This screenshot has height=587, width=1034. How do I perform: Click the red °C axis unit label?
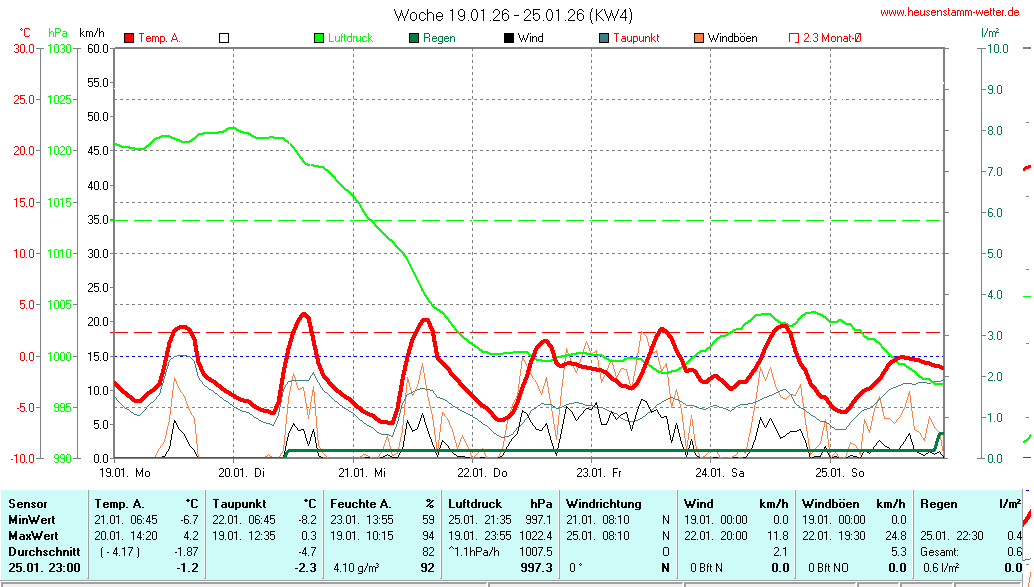pos(25,33)
